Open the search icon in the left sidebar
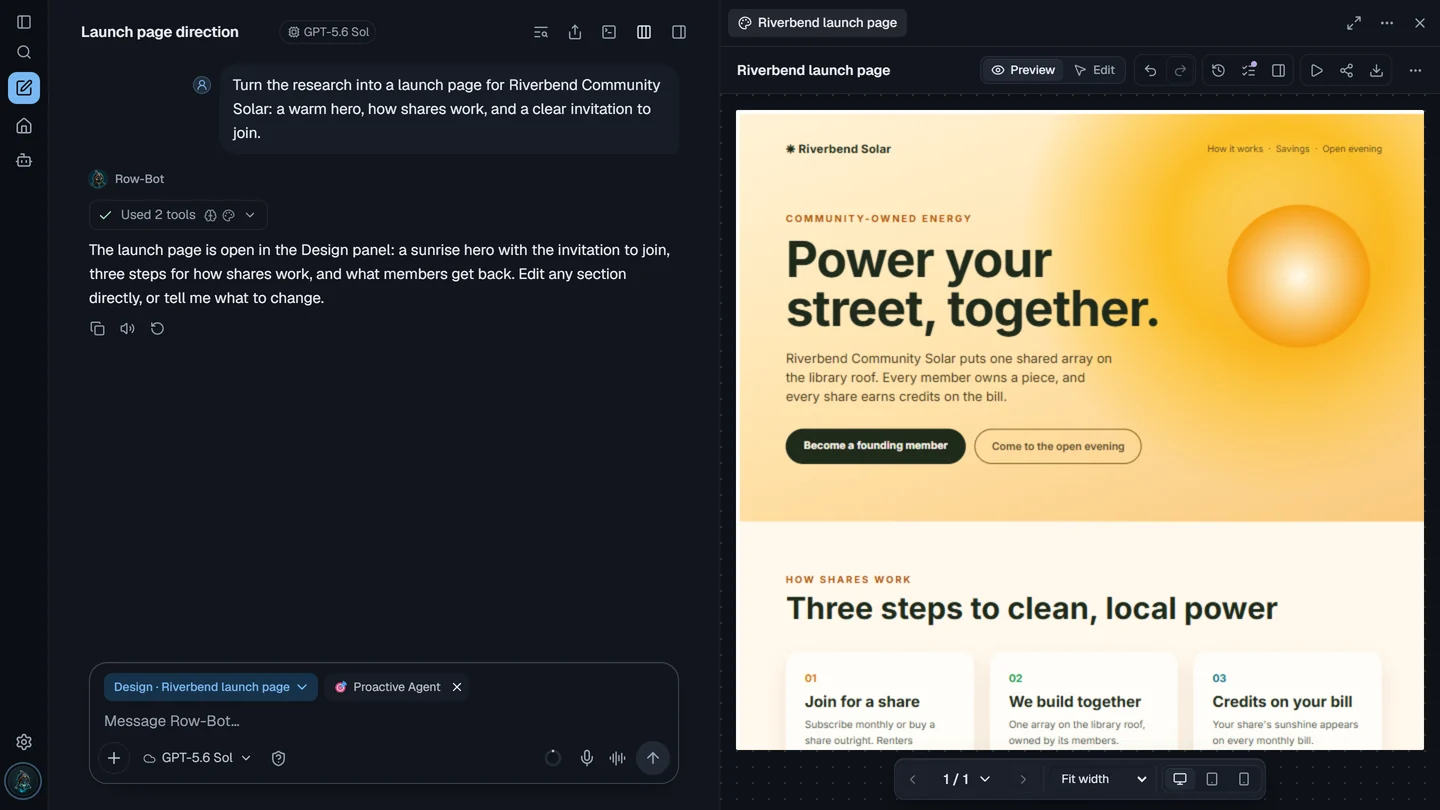The height and width of the screenshot is (810, 1440). pos(24,52)
